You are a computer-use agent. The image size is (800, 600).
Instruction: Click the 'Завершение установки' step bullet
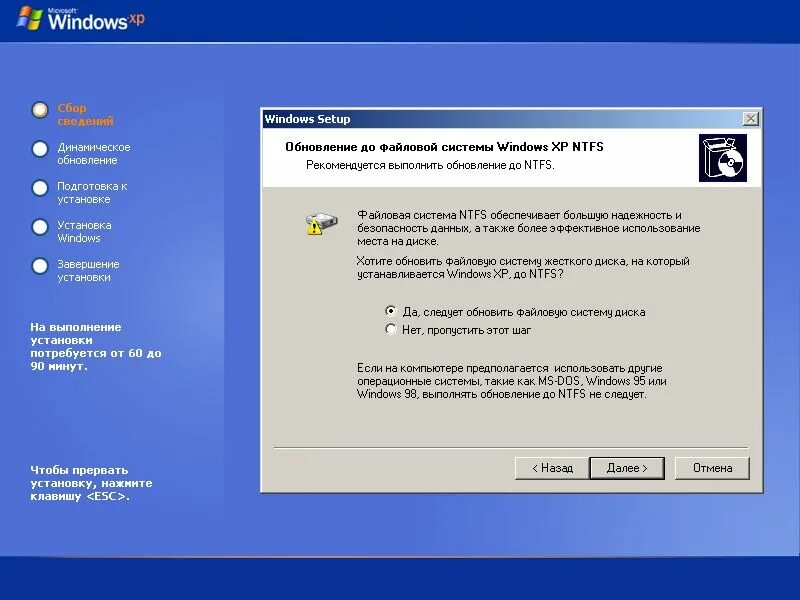click(x=40, y=266)
